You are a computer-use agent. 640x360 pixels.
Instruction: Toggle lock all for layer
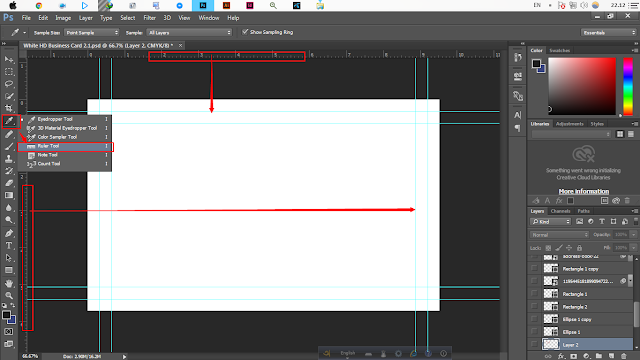click(x=579, y=248)
